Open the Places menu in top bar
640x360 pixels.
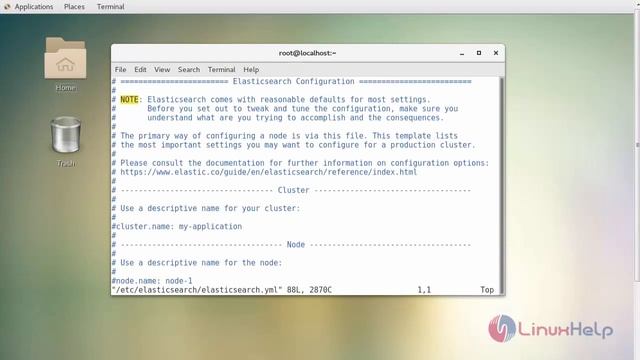(74, 7)
